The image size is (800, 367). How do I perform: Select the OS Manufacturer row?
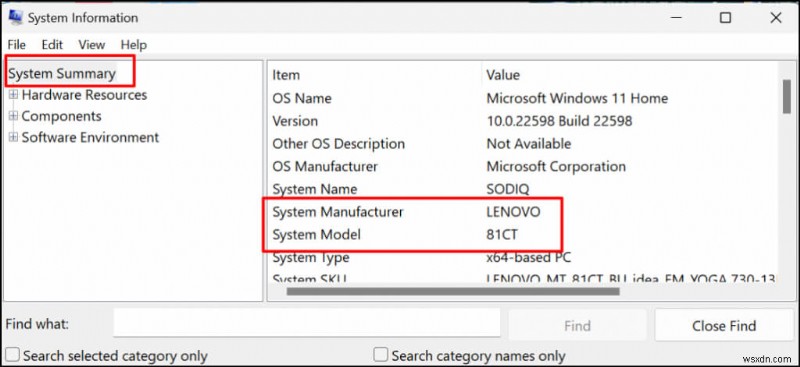523,166
